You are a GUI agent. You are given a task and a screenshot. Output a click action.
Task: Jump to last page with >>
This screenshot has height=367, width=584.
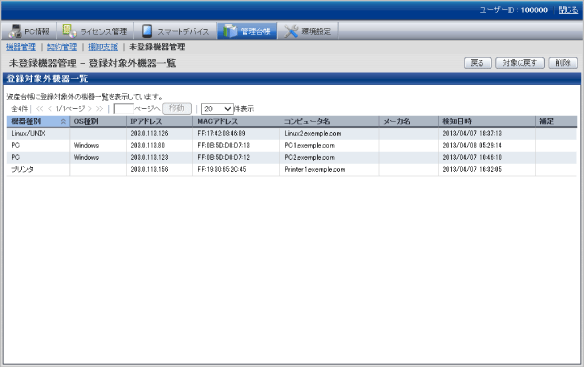point(99,109)
